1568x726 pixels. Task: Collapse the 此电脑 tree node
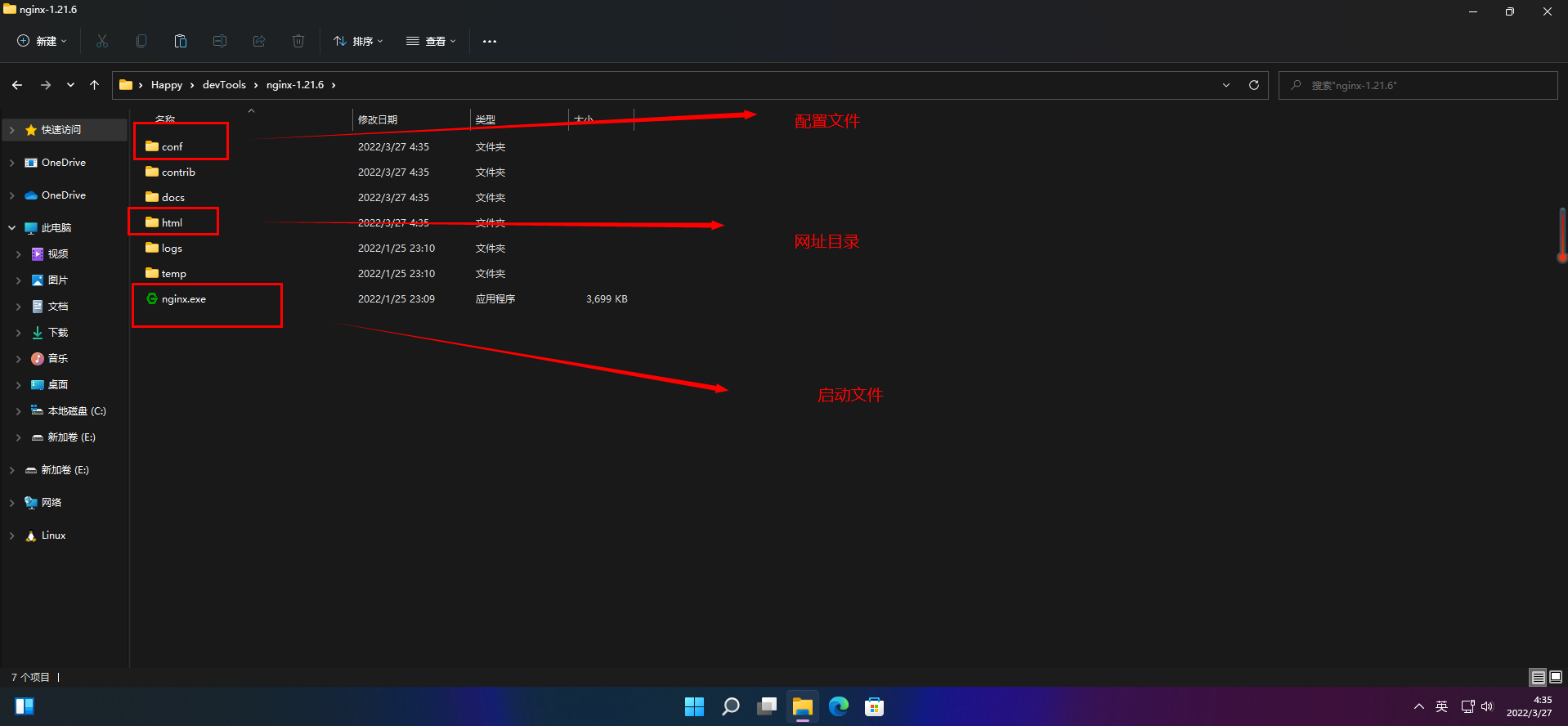pos(11,228)
